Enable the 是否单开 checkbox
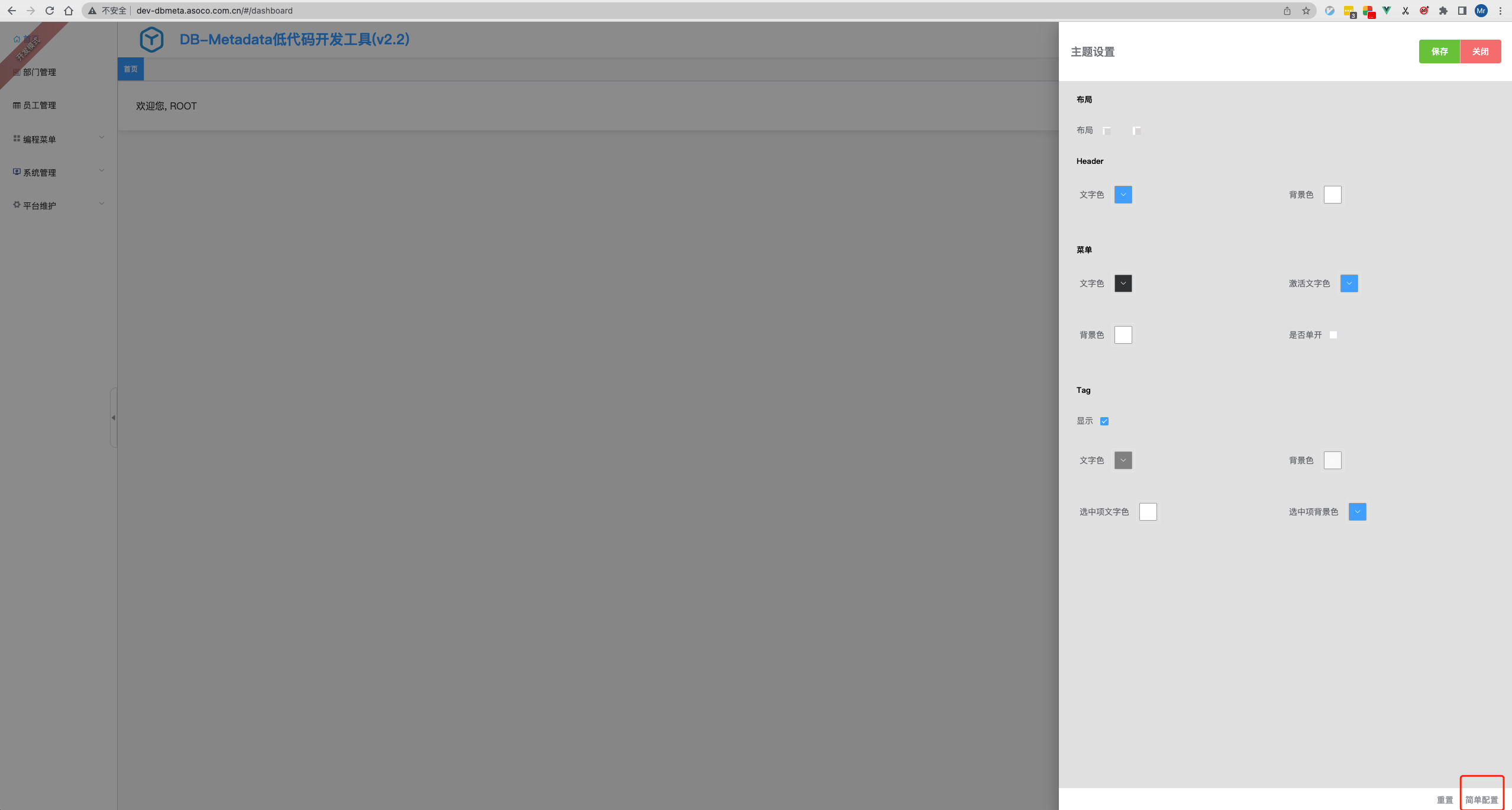The image size is (1512, 810). click(1333, 335)
